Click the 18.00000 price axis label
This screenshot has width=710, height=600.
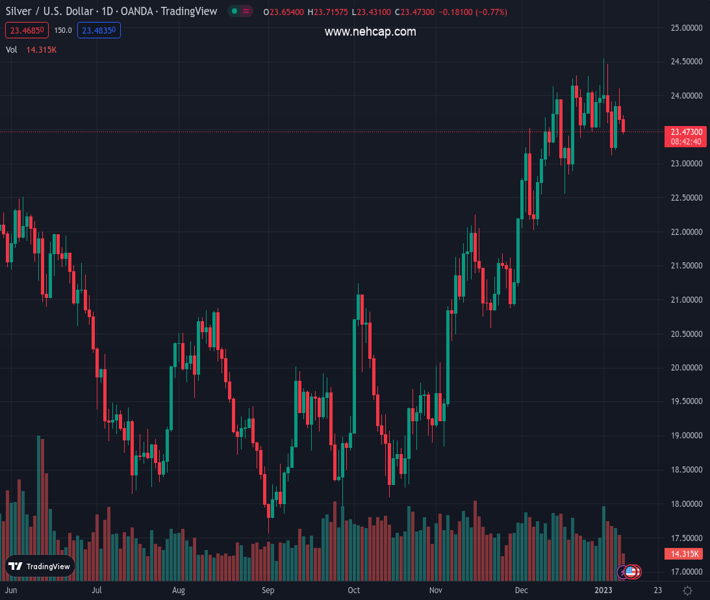(x=686, y=504)
